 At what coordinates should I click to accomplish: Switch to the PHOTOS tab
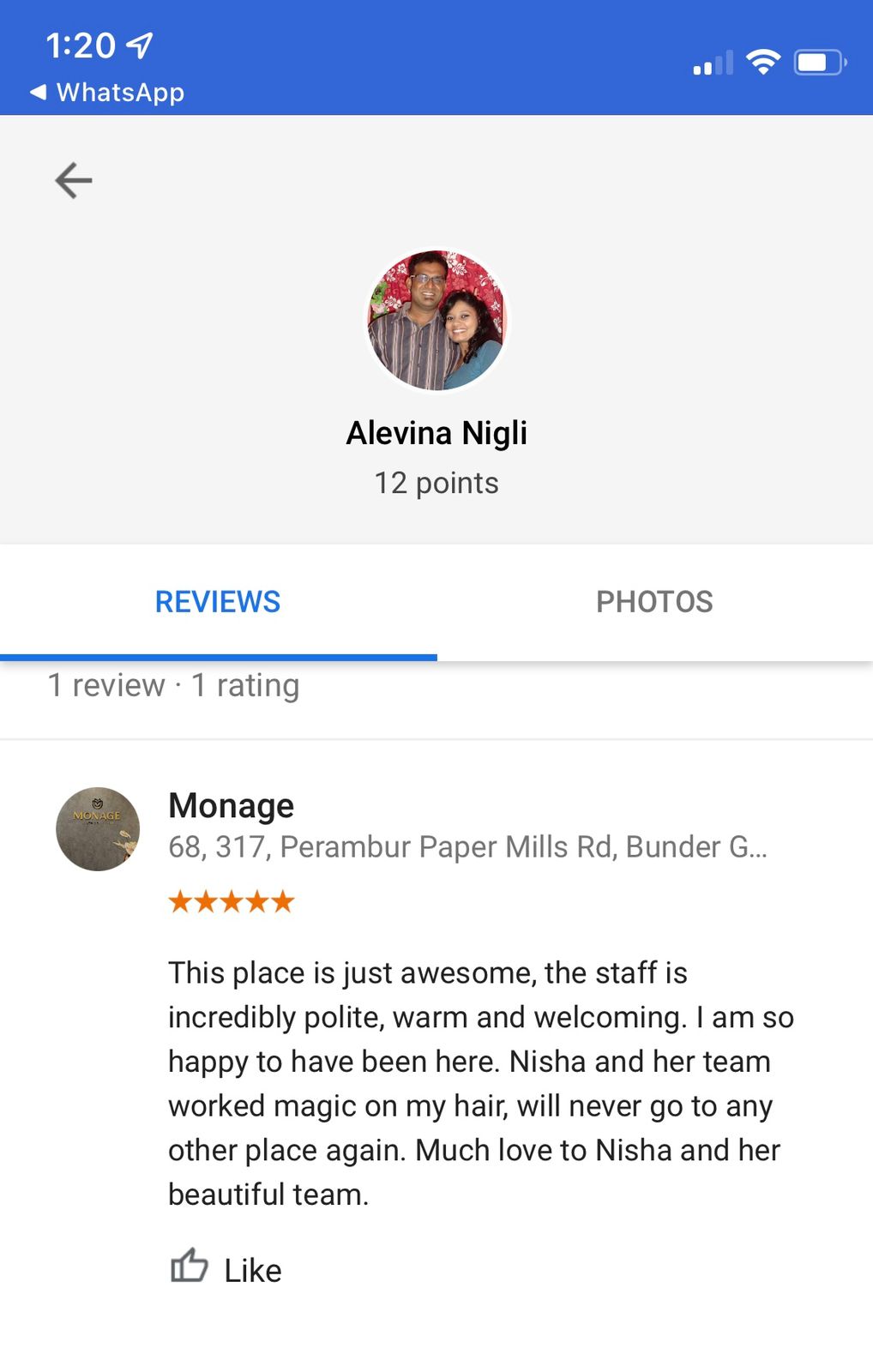click(x=654, y=602)
